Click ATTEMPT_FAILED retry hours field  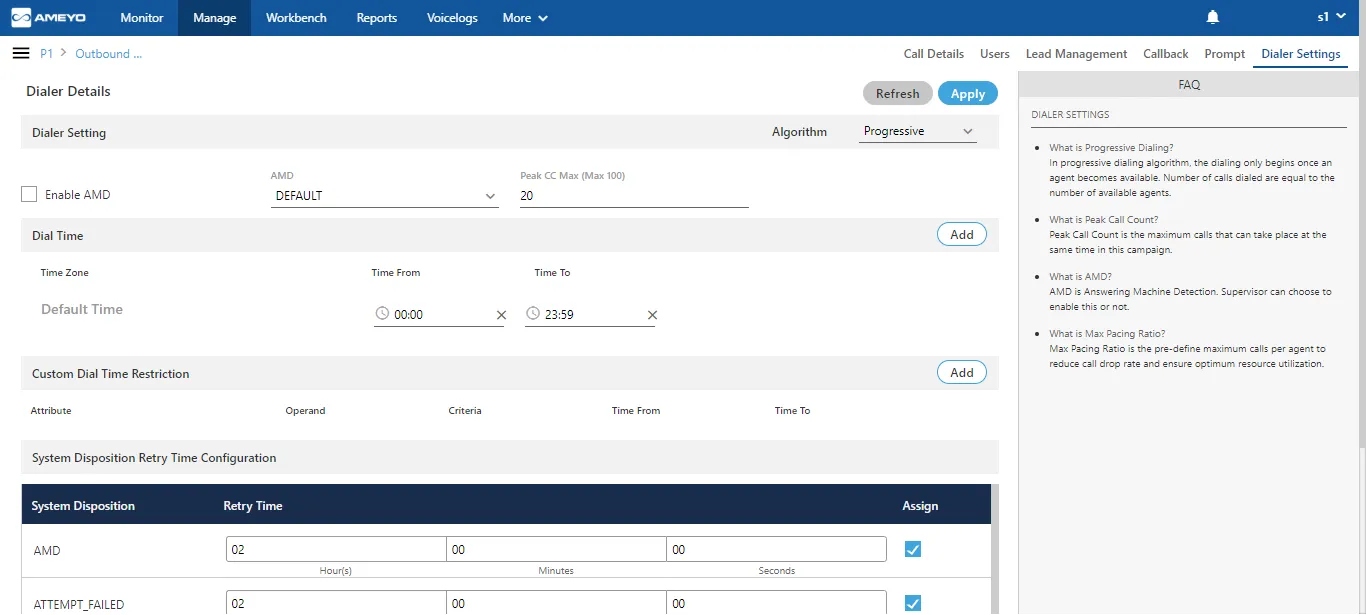pos(336,603)
